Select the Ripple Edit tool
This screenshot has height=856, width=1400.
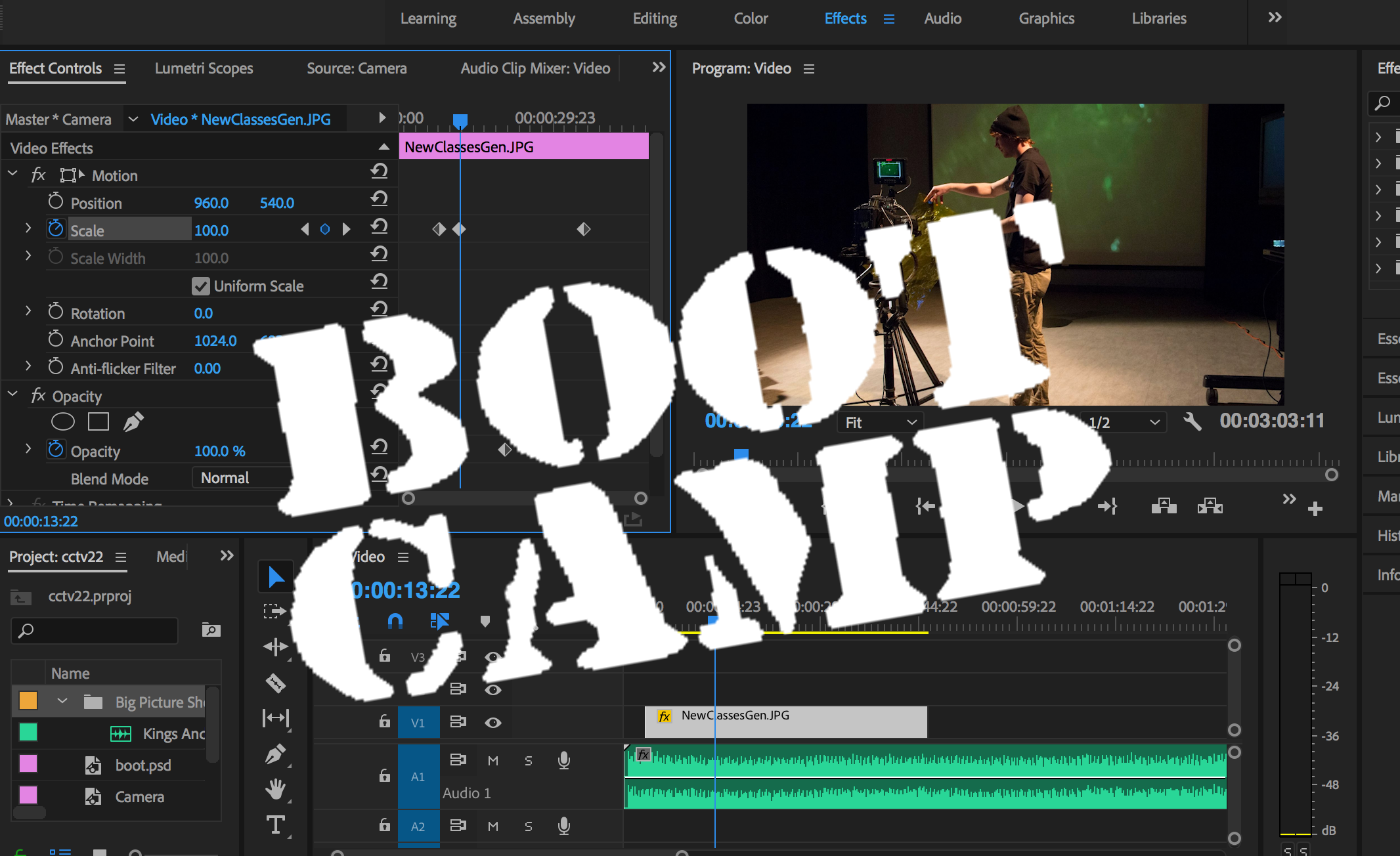(x=275, y=647)
